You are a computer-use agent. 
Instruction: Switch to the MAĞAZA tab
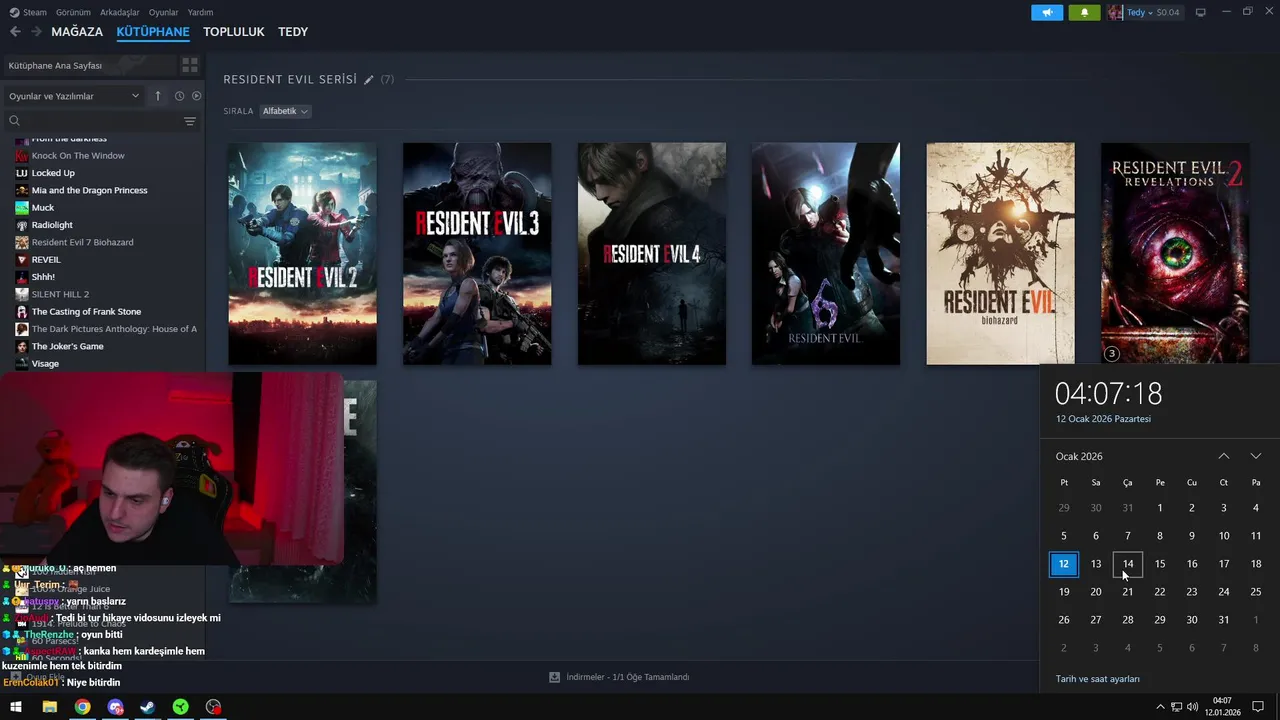click(x=77, y=32)
